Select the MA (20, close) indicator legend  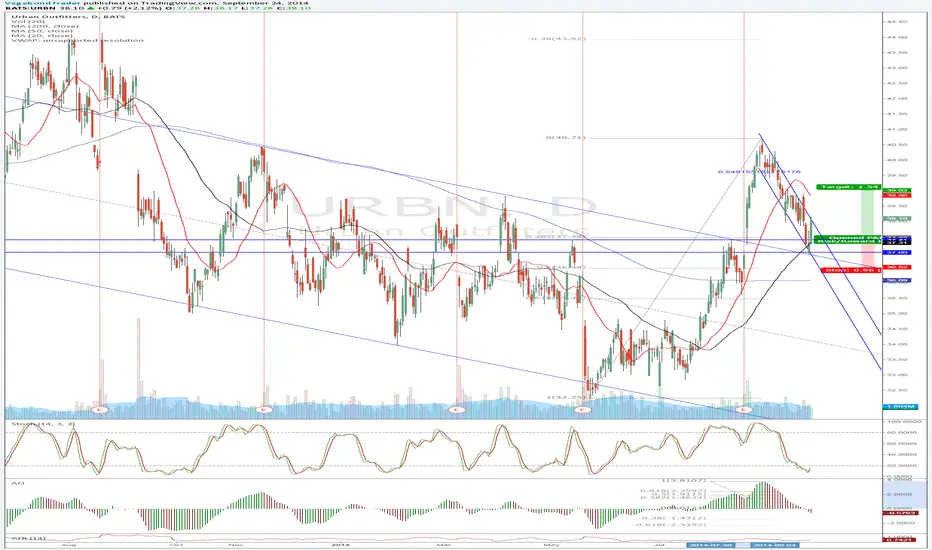(43, 36)
